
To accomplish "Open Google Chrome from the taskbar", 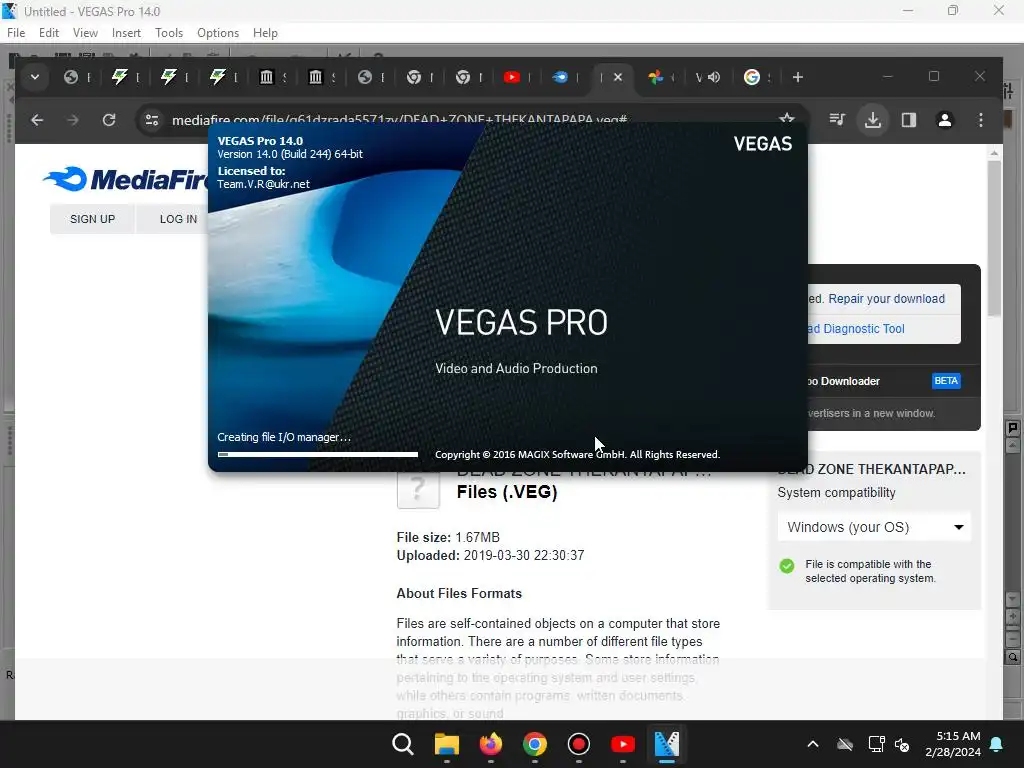I will coord(535,744).
